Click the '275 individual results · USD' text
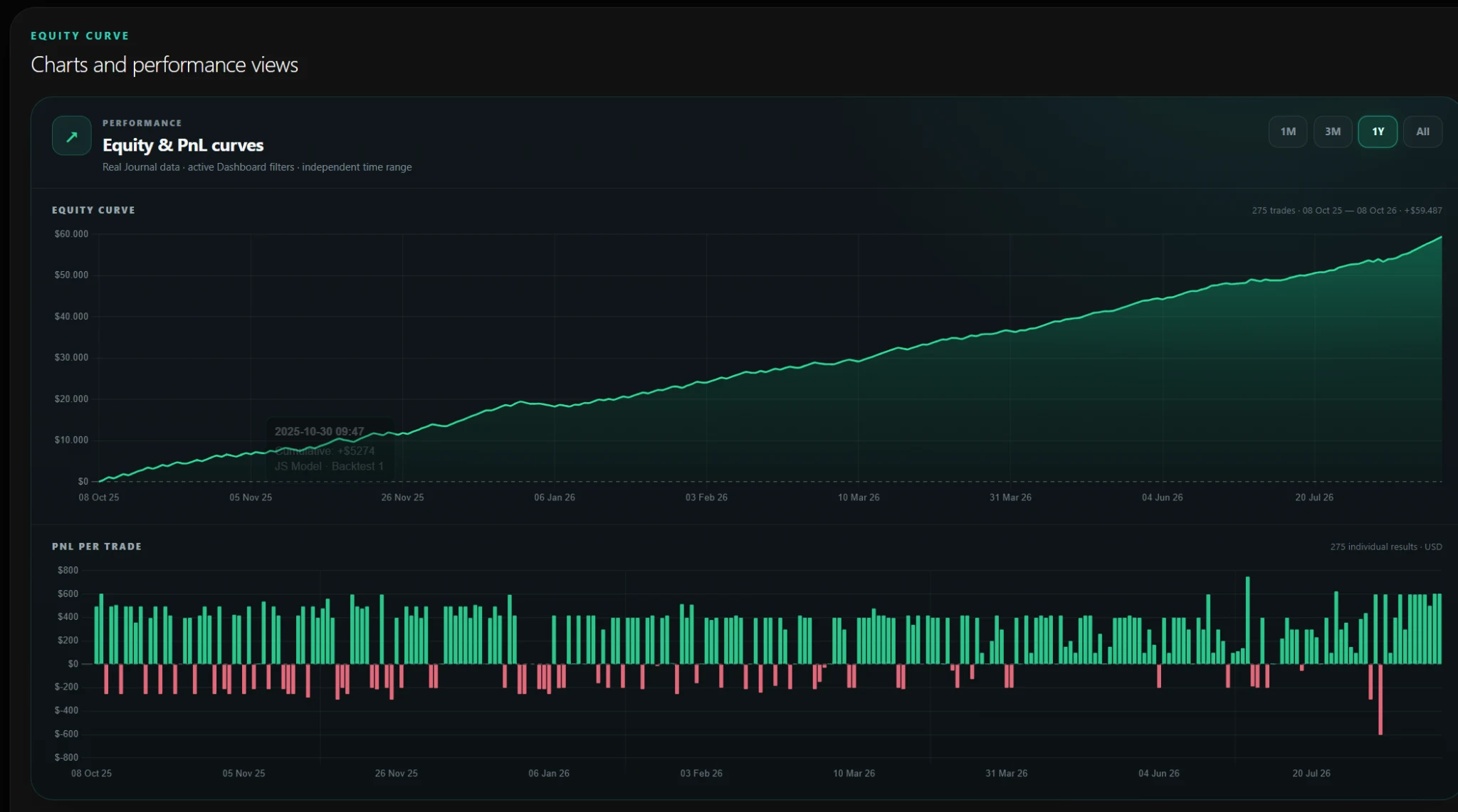 point(1386,547)
